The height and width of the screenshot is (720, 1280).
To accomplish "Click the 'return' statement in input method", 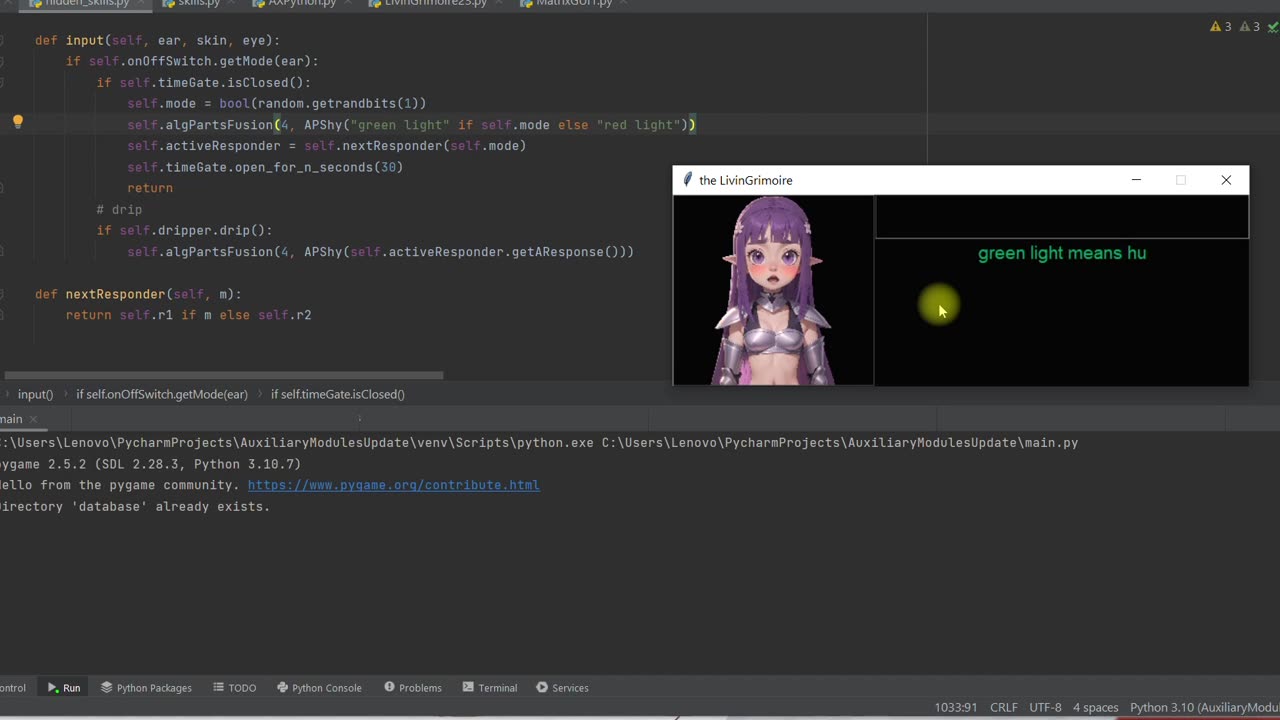I will pyautogui.click(x=150, y=188).
